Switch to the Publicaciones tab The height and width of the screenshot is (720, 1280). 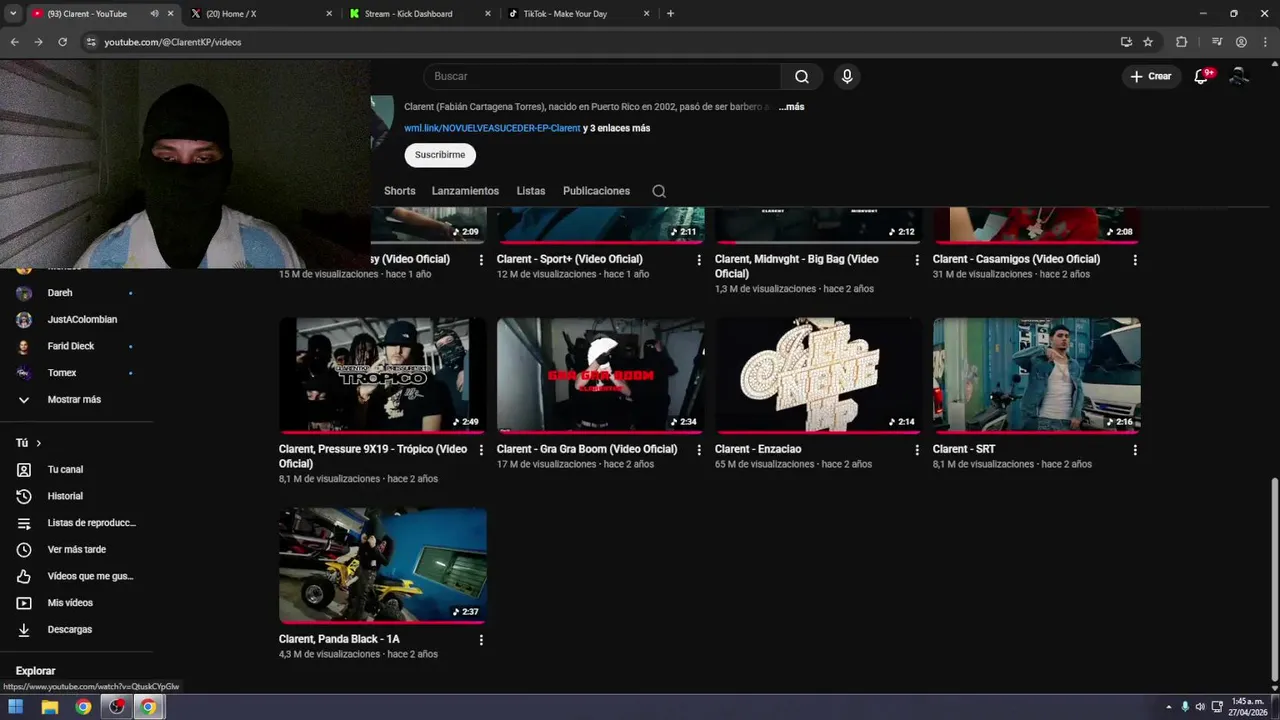pyautogui.click(x=596, y=191)
